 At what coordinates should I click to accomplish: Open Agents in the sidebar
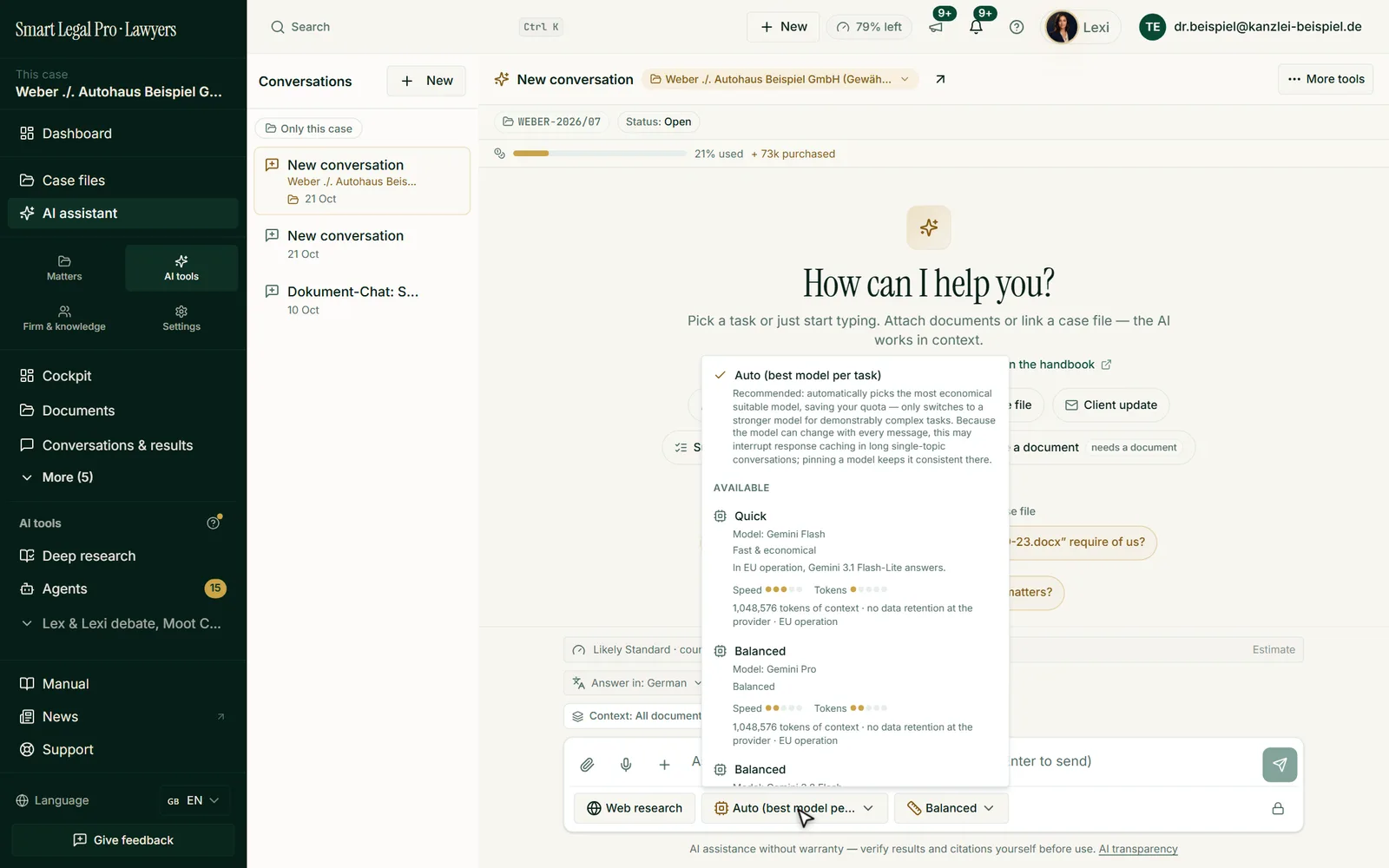[x=123, y=589]
